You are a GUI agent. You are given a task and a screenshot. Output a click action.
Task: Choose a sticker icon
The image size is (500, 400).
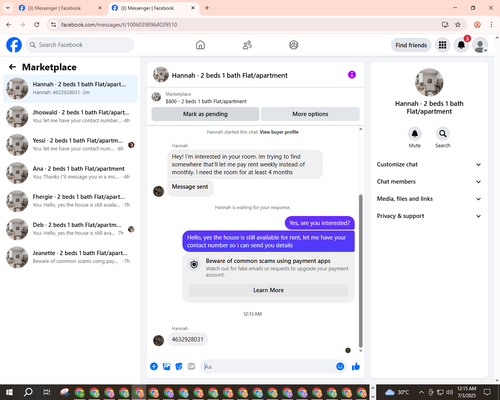(x=179, y=367)
